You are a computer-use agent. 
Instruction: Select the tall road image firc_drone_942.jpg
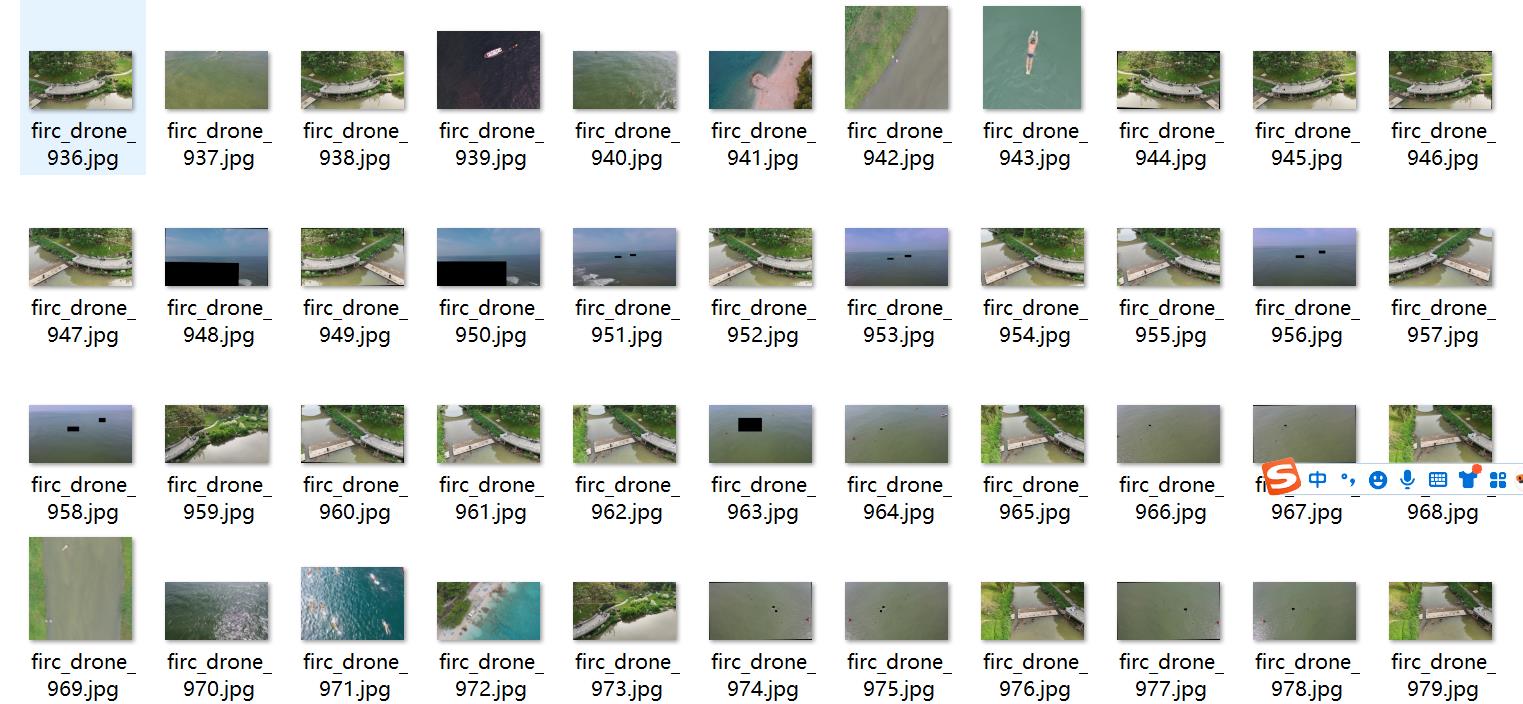pyautogui.click(x=897, y=58)
